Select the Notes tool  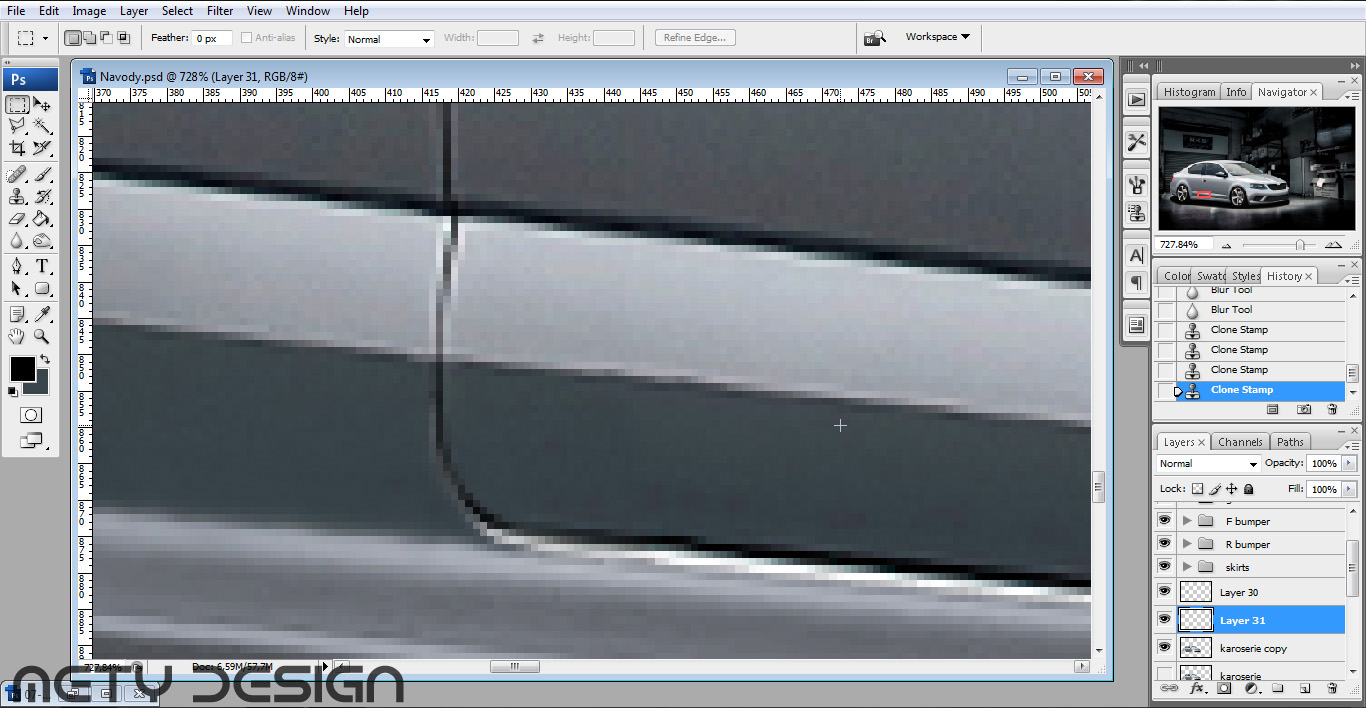(x=17, y=315)
